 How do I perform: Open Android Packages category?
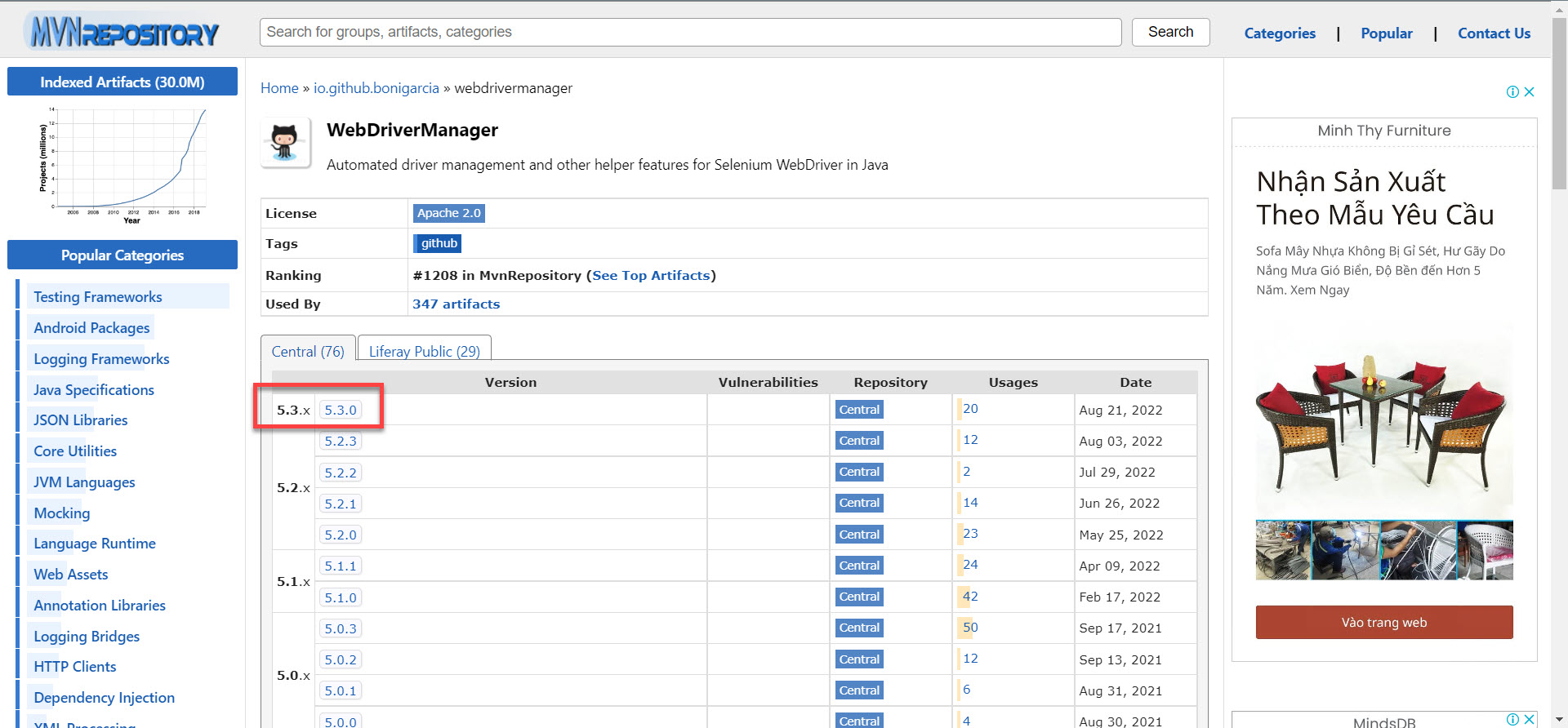click(x=91, y=328)
